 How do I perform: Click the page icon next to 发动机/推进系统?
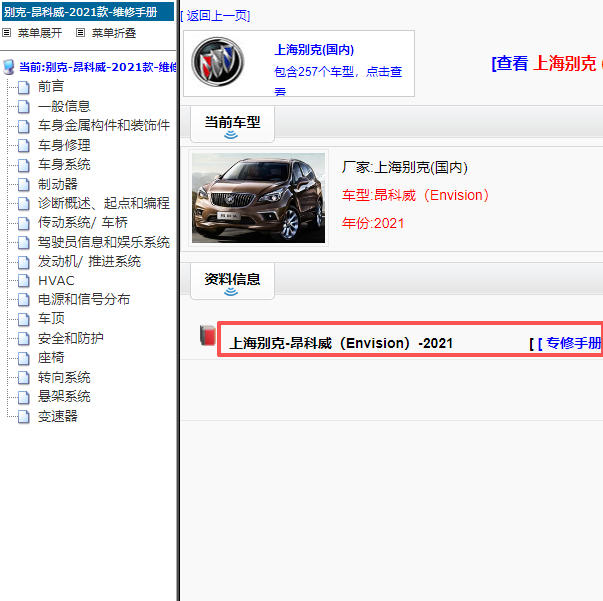coord(23,262)
